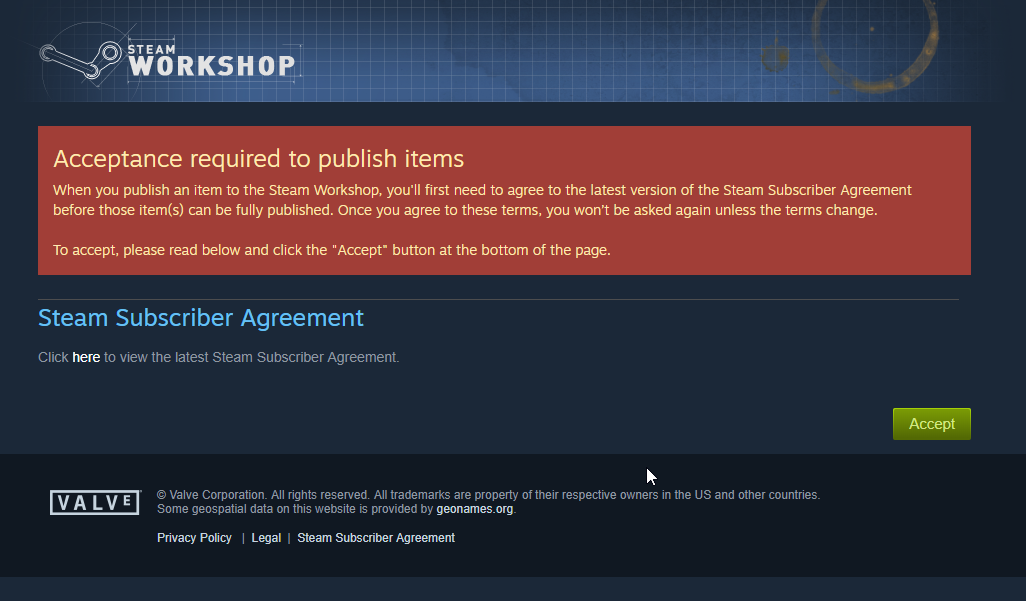Screen dimensions: 1026x601
Task: Click the 'Some geospatial data' footer text
Action: pyautogui.click(x=295, y=509)
